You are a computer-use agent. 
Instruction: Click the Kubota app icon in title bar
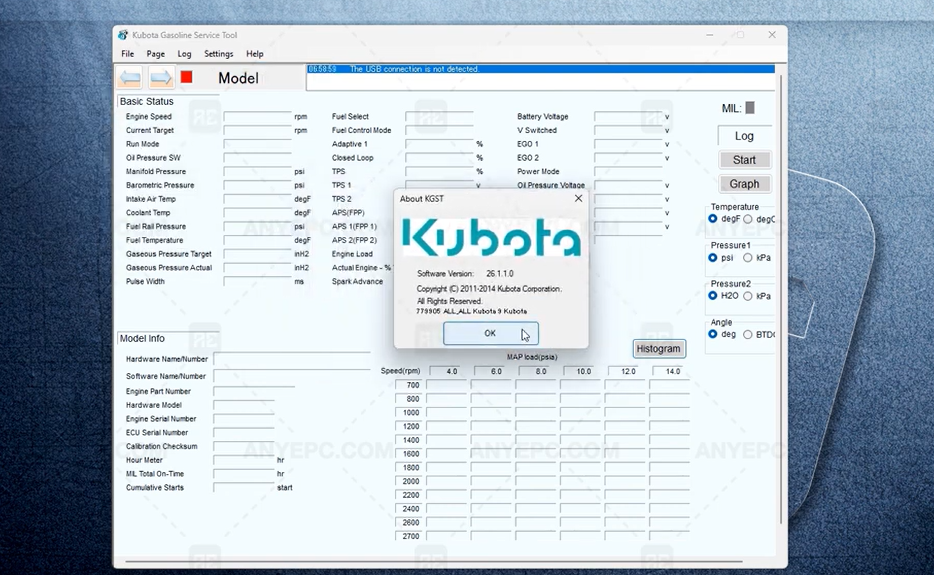point(123,35)
